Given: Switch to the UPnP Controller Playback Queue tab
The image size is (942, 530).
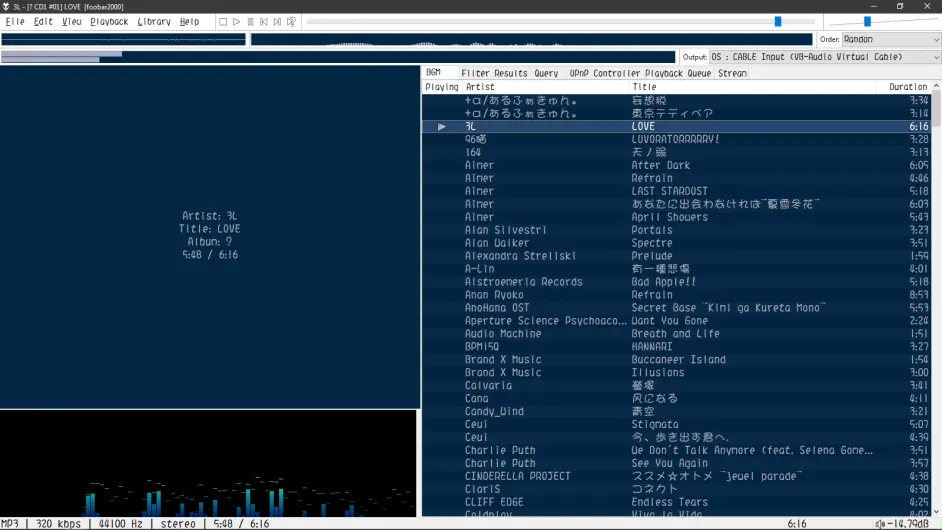Looking at the screenshot, I should coord(640,73).
